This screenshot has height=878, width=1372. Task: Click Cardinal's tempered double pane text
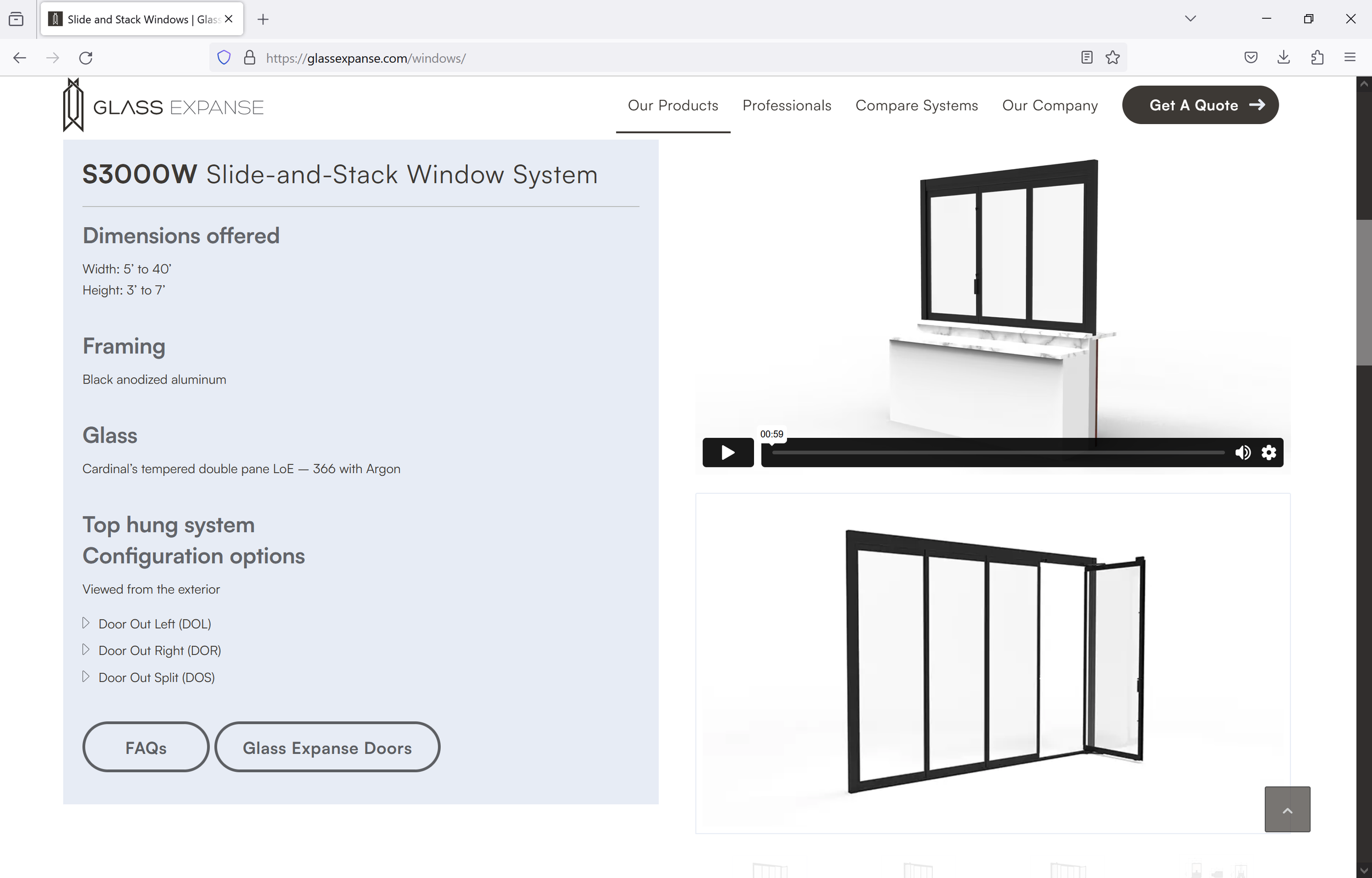241,469
